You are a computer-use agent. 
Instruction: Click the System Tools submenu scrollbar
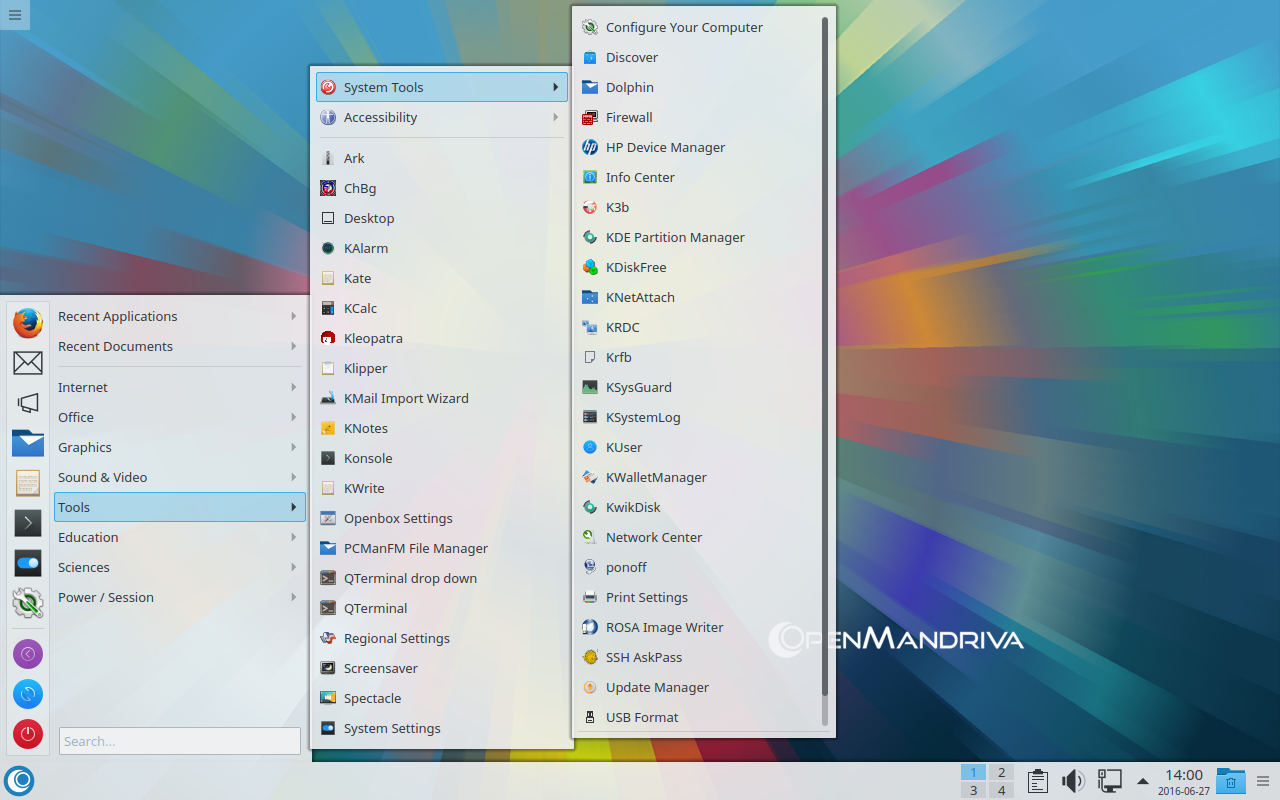tap(825, 370)
